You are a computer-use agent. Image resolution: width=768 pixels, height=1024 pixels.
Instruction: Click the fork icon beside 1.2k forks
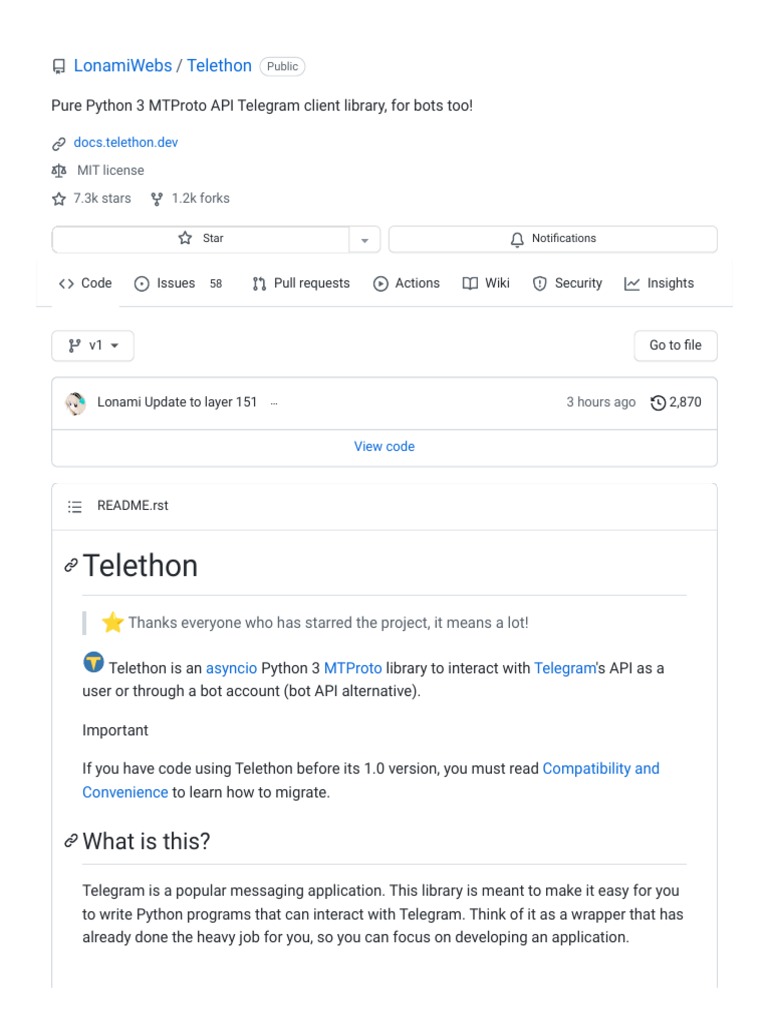157,199
